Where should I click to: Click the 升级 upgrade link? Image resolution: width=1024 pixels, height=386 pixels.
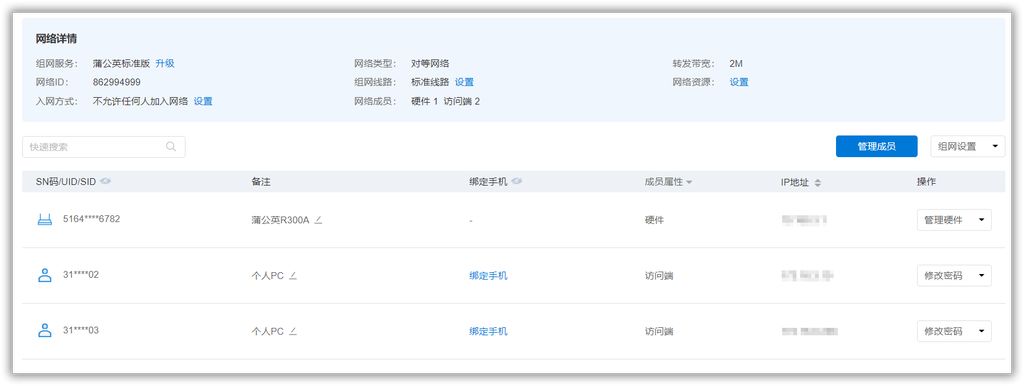[165, 63]
